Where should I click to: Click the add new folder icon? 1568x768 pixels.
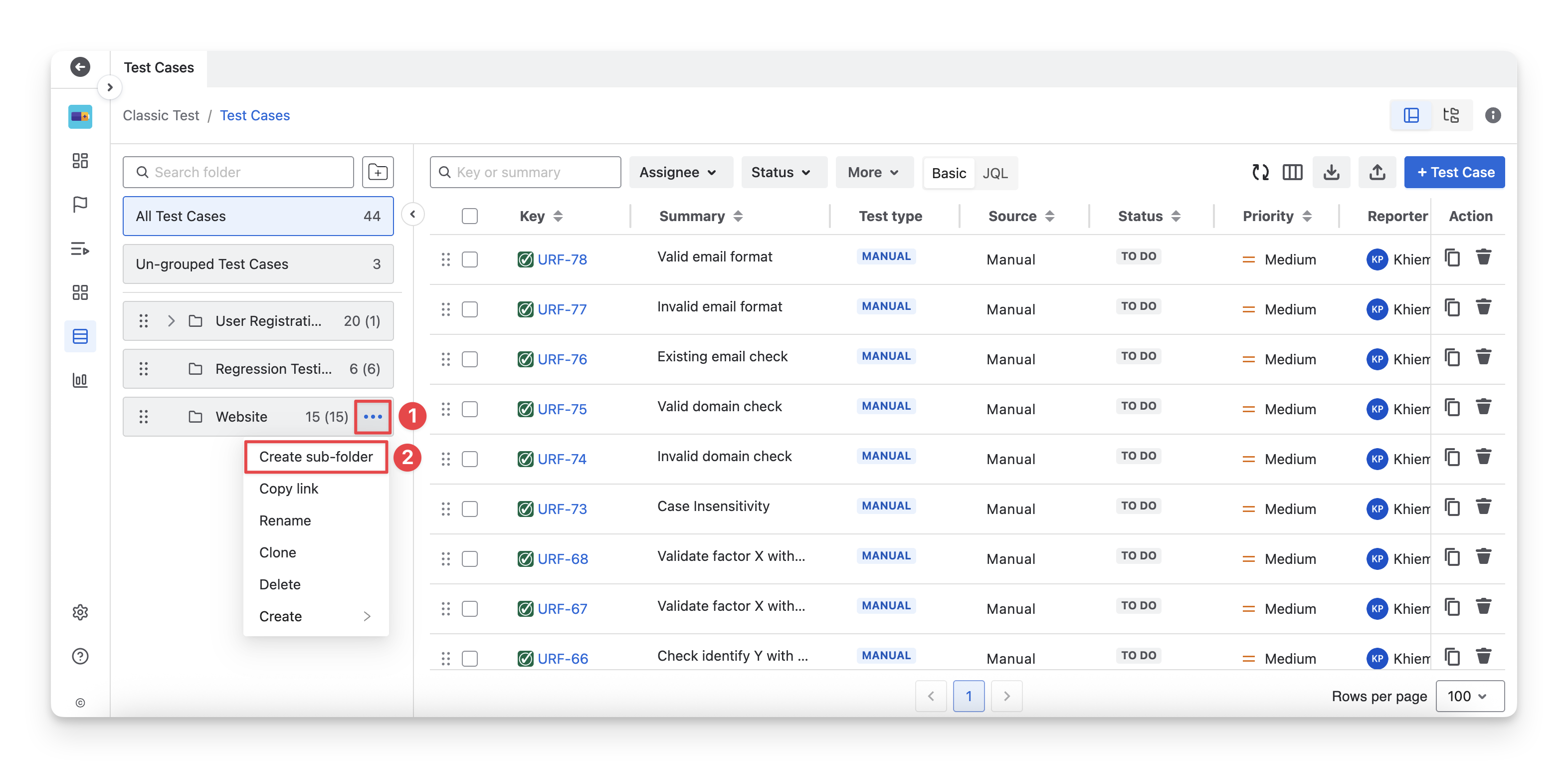tap(378, 172)
